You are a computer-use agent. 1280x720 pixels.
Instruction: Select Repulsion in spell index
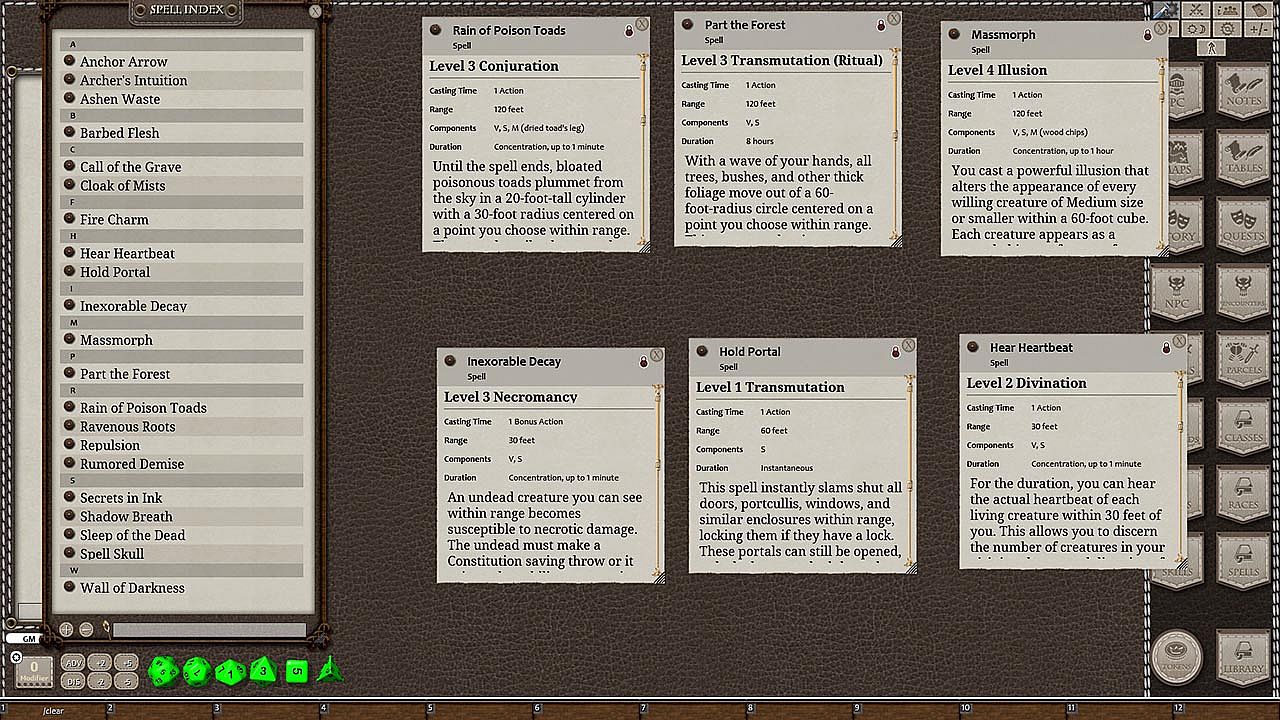(110, 446)
